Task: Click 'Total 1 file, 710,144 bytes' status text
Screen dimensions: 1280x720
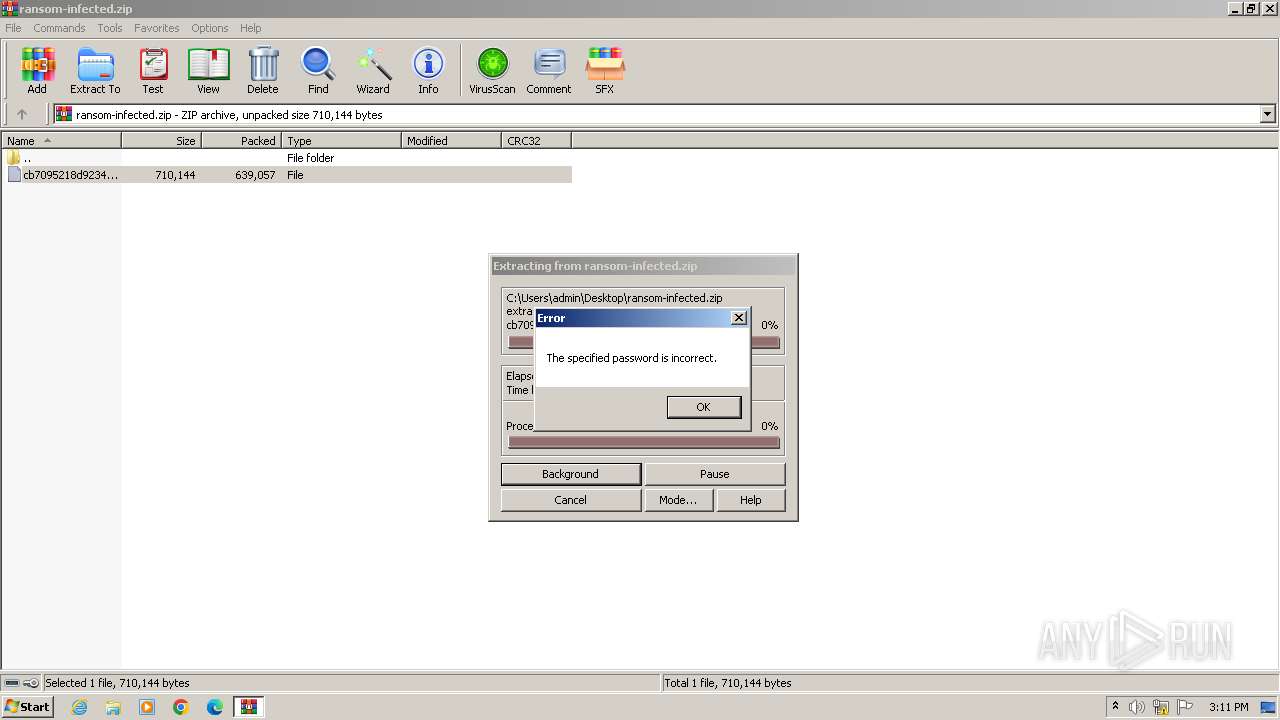Action: [x=728, y=683]
